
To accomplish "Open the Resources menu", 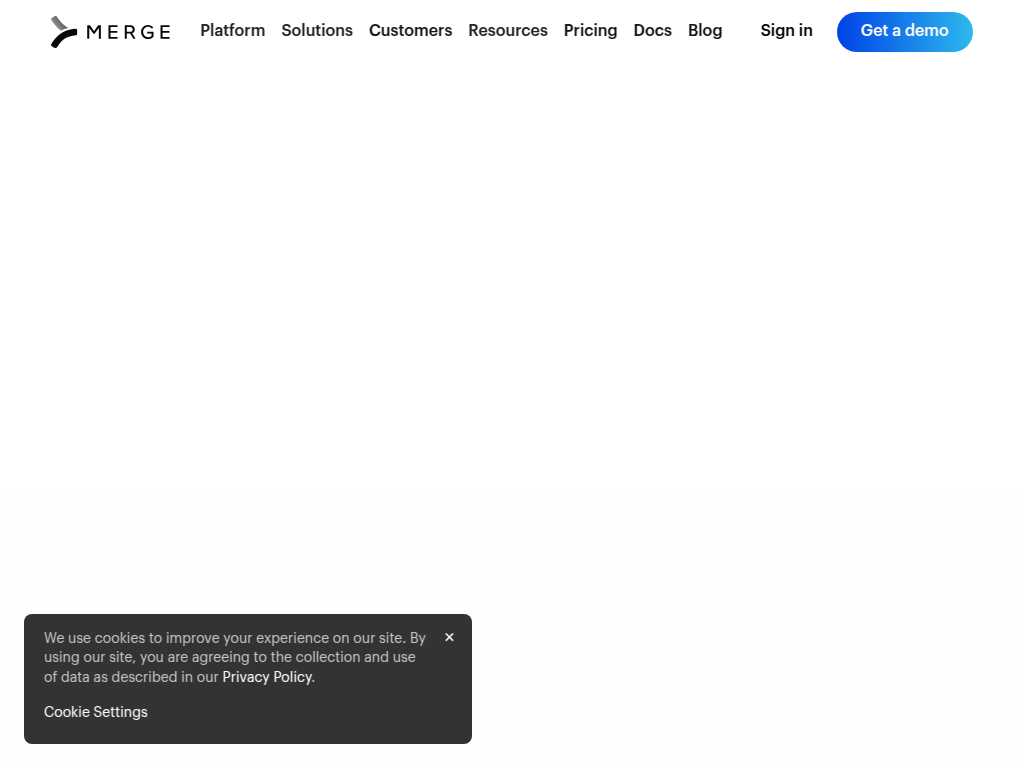I will [507, 31].
